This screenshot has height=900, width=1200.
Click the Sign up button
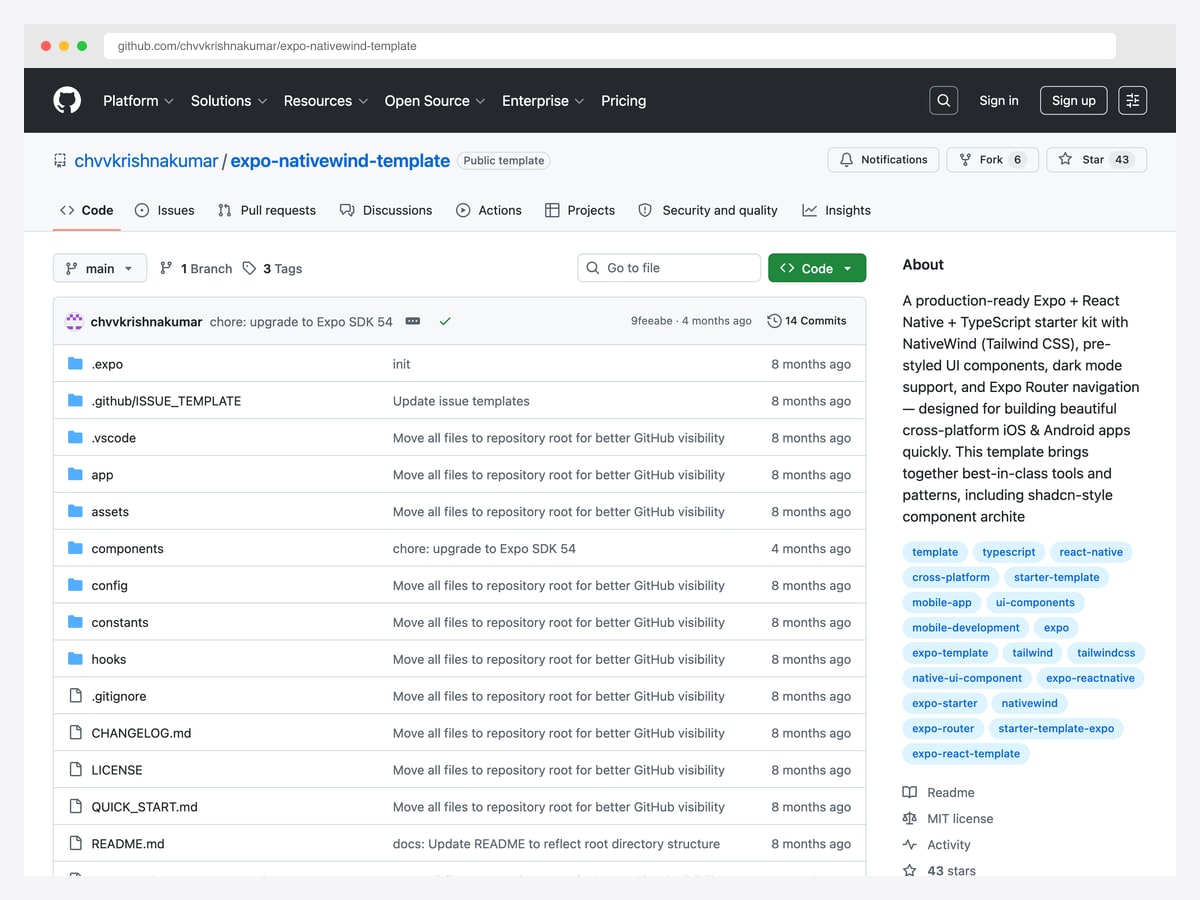tap(1074, 100)
